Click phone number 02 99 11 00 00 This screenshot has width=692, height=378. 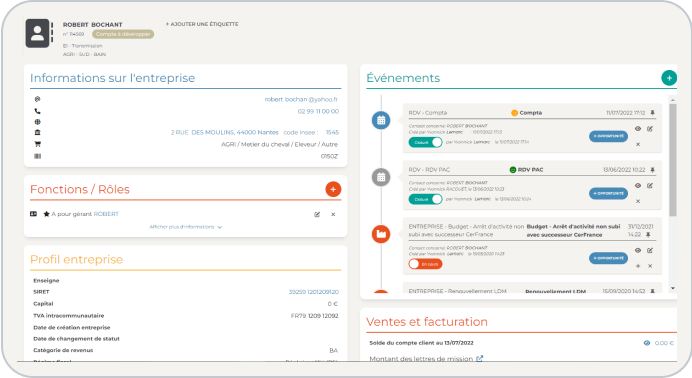[318, 112]
